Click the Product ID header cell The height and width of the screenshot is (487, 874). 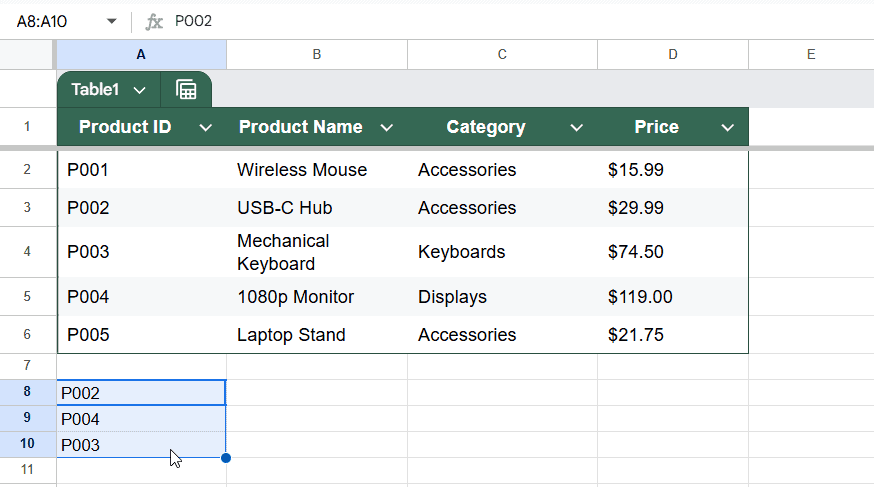click(142, 127)
